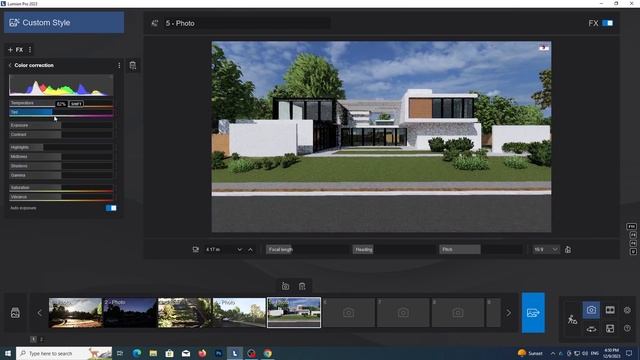640x360 pixels.
Task: Select the third photo thumbnail with stairs
Action: (x=185, y=313)
